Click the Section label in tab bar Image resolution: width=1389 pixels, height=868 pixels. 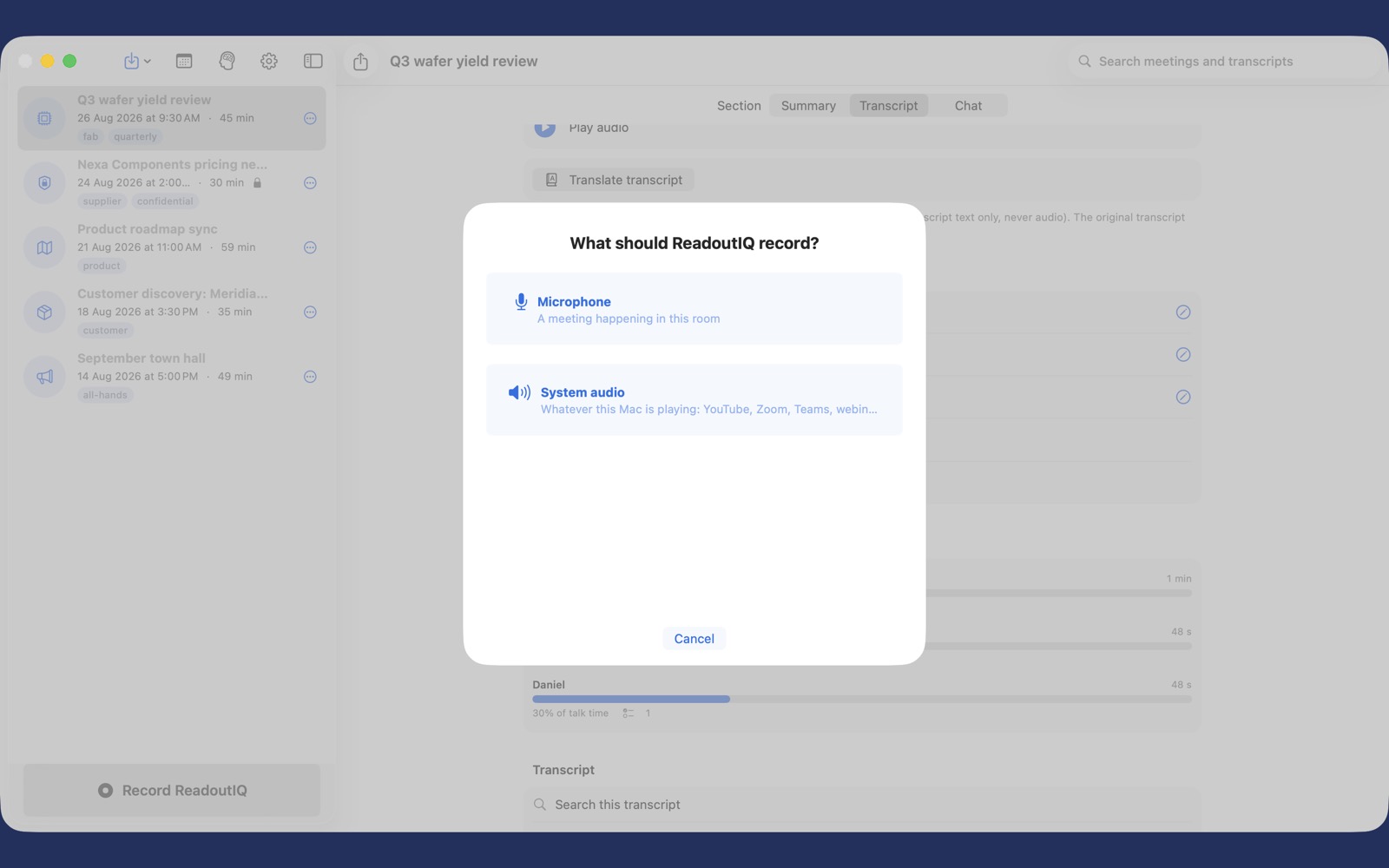(x=739, y=106)
